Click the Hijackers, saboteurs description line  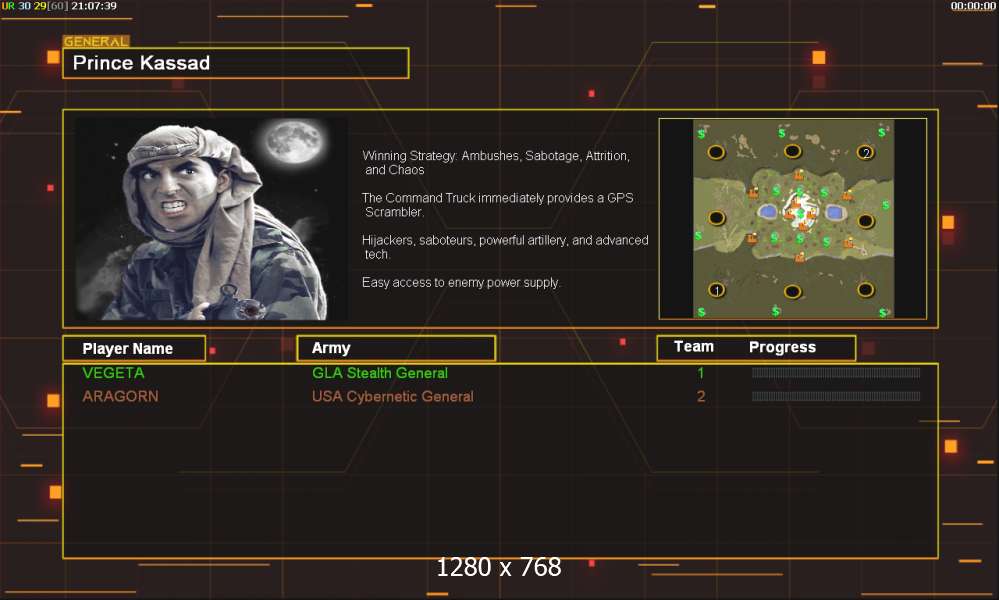point(505,247)
